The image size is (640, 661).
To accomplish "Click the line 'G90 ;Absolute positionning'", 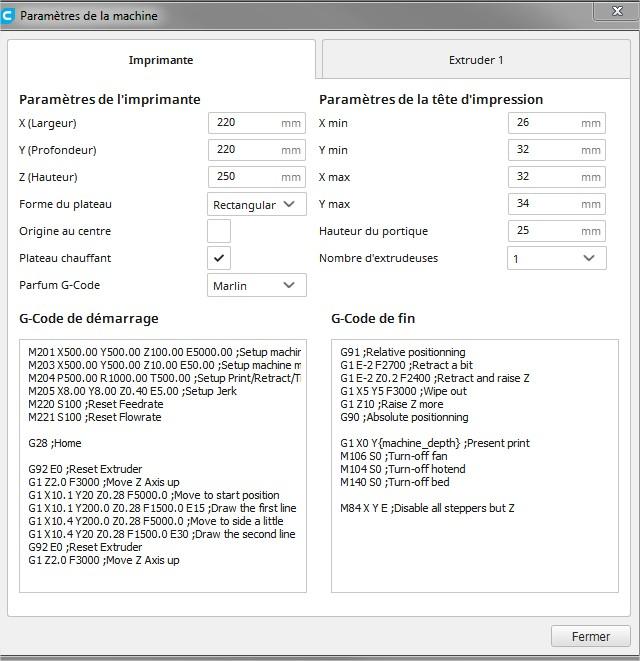I will point(404,417).
